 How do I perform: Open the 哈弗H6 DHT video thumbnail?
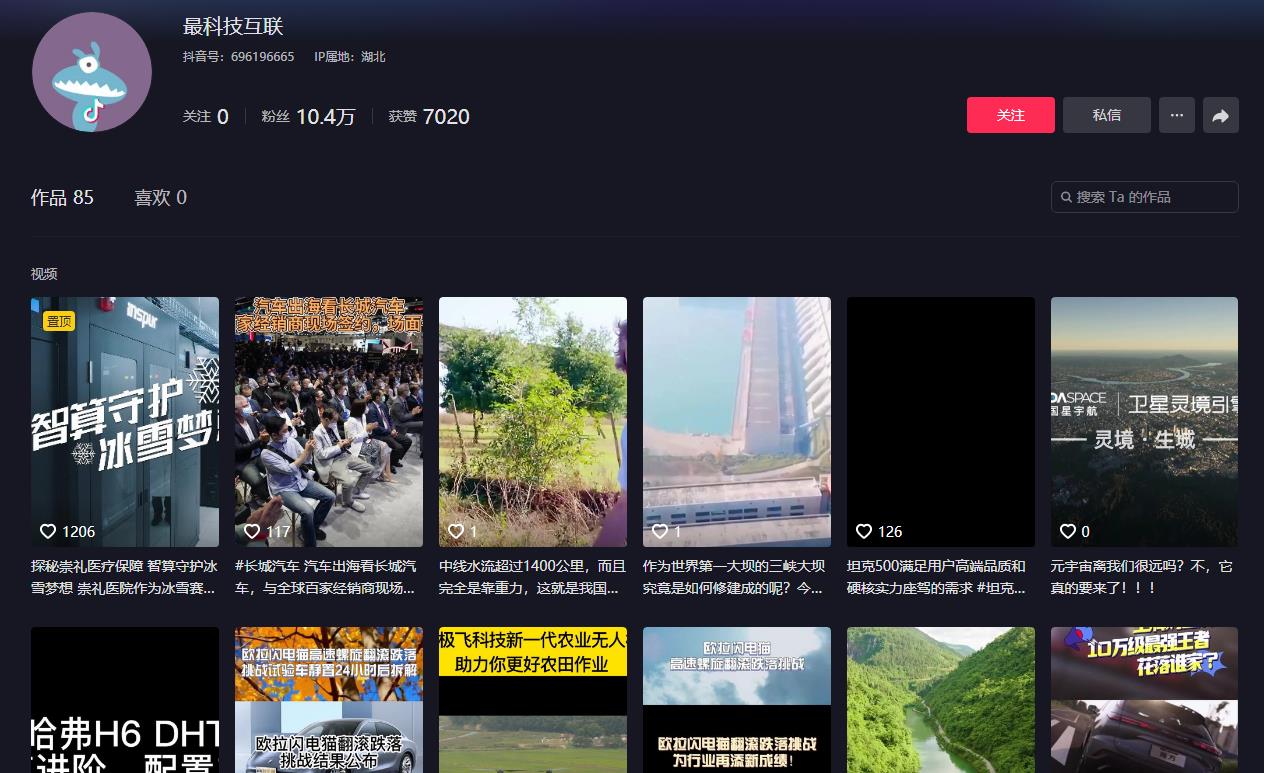(125, 700)
